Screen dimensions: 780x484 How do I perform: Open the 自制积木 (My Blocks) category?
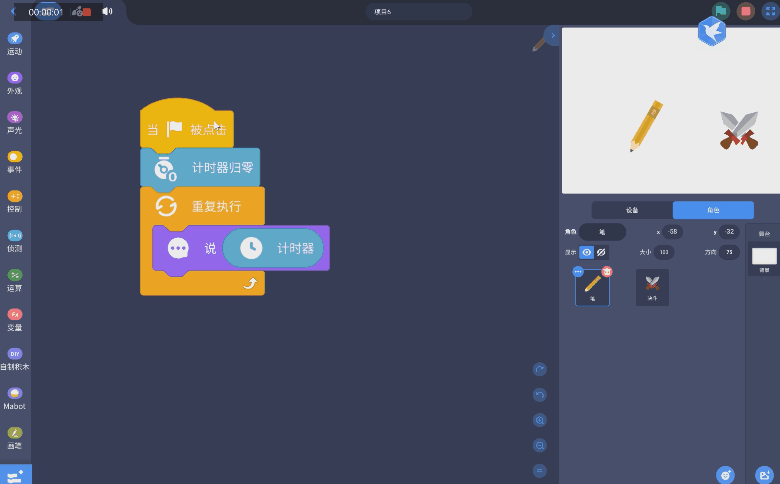14,359
